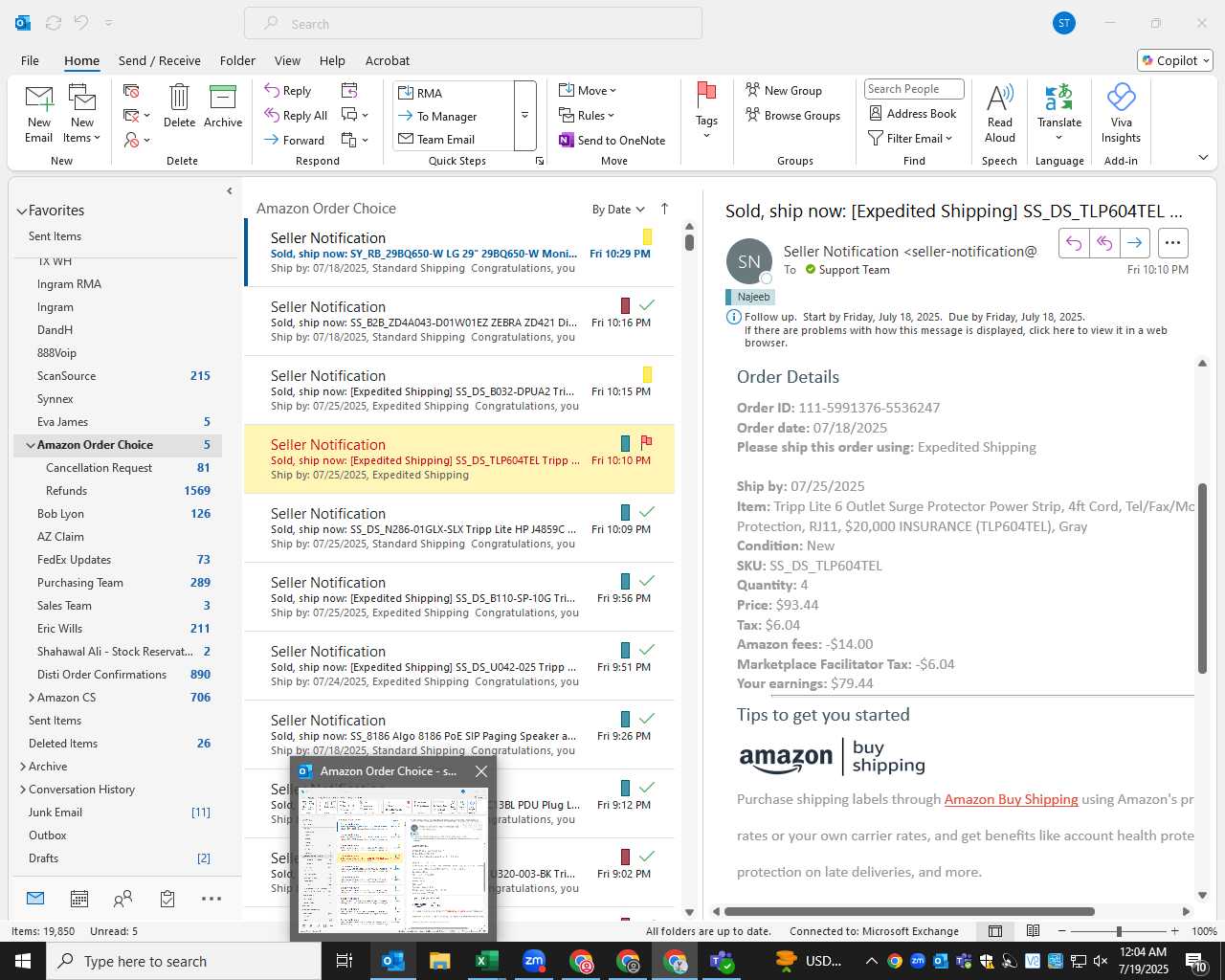Toggle complete checkmark on Fri 10:16 PM message
Image resolution: width=1225 pixels, height=980 pixels.
pyautogui.click(x=647, y=305)
